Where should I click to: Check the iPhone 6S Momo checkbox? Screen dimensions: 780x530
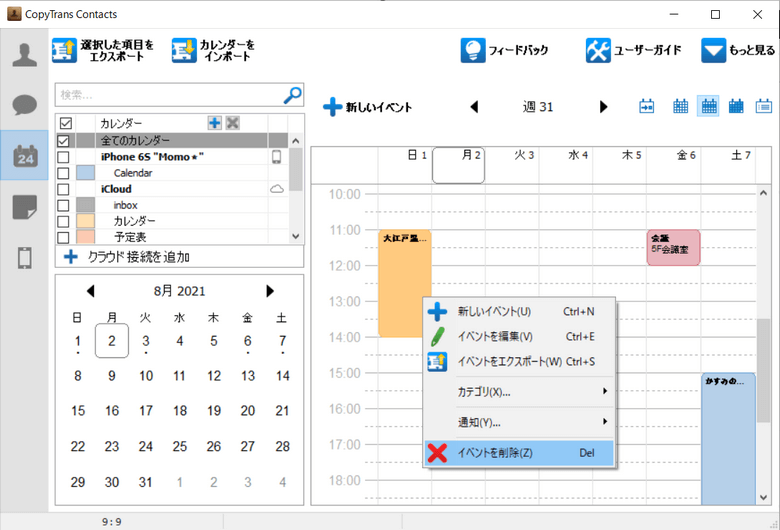pos(63,157)
